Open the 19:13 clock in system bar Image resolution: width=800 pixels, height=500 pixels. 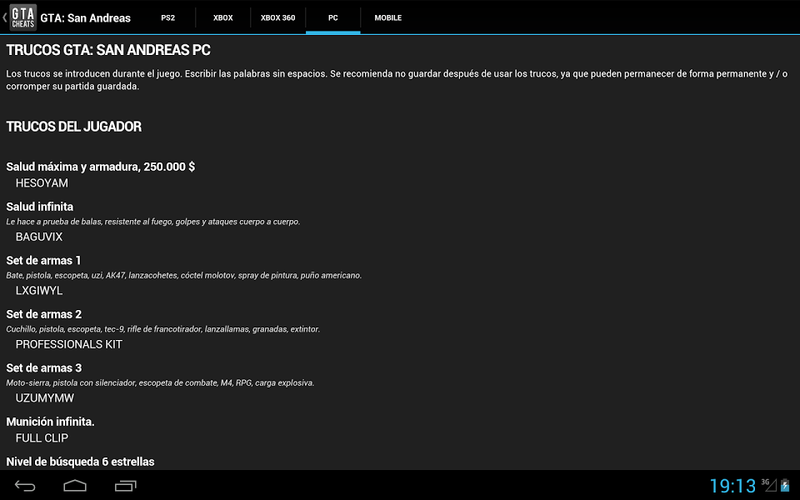tap(732, 486)
